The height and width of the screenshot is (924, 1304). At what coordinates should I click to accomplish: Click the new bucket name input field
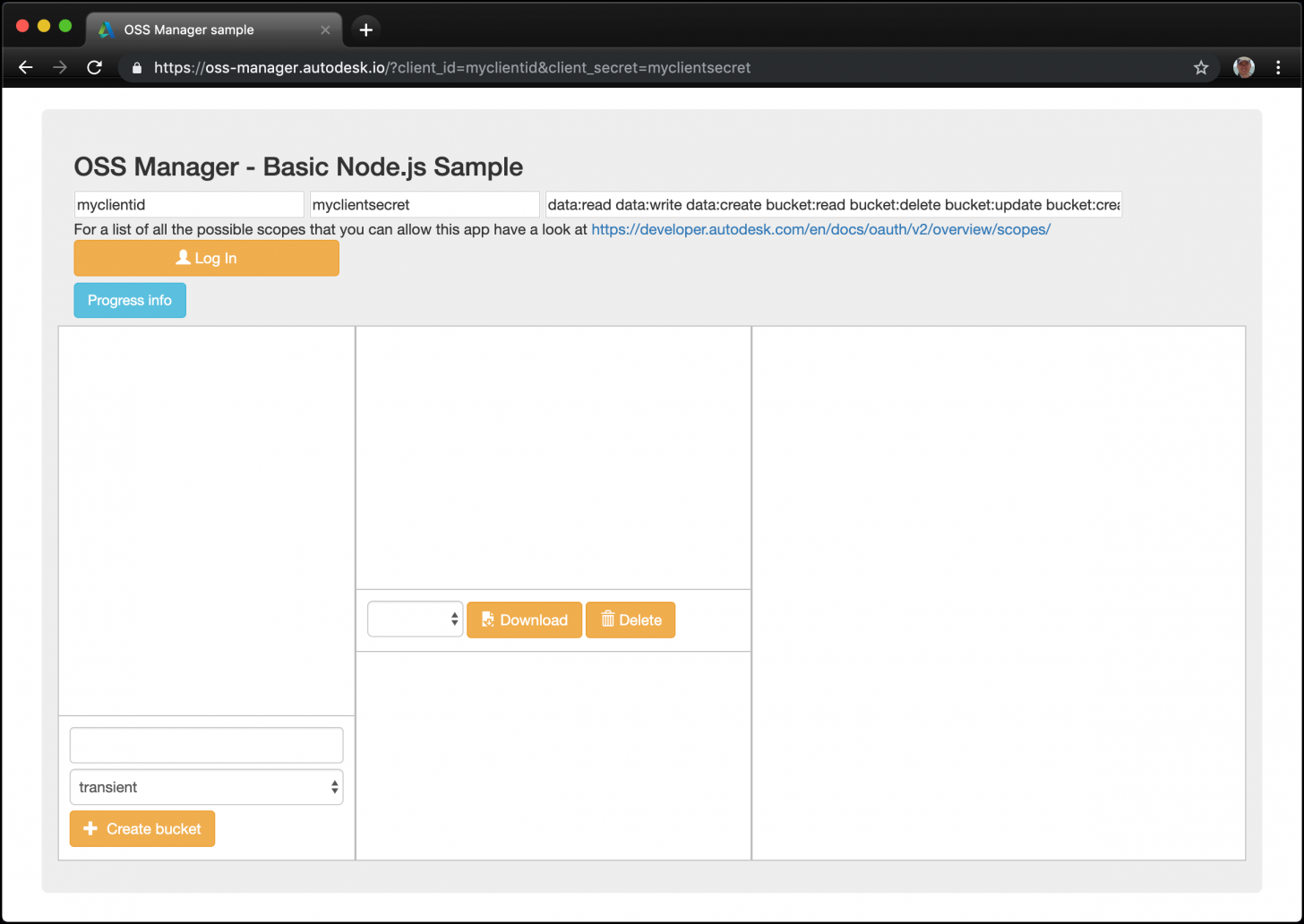[x=206, y=744]
